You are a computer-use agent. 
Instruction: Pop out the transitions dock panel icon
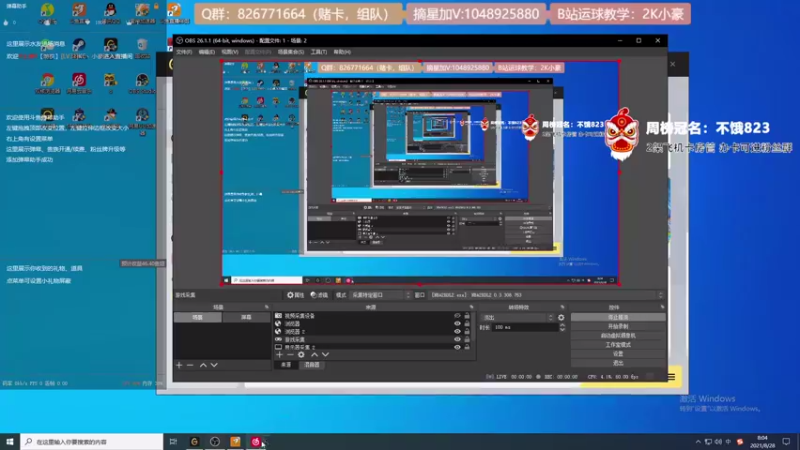562,307
